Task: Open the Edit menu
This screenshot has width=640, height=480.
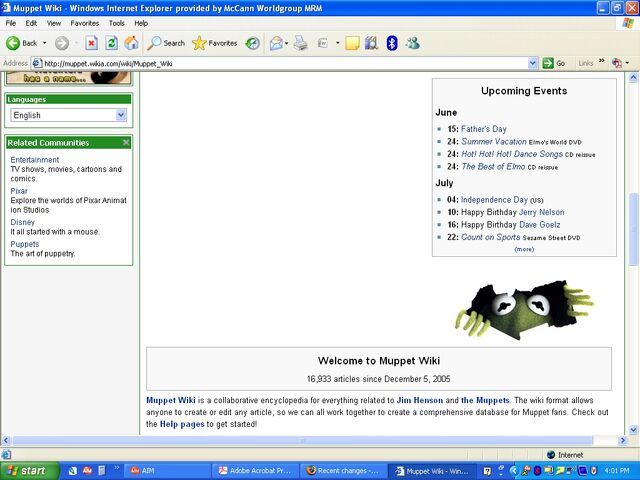Action: pos(31,23)
